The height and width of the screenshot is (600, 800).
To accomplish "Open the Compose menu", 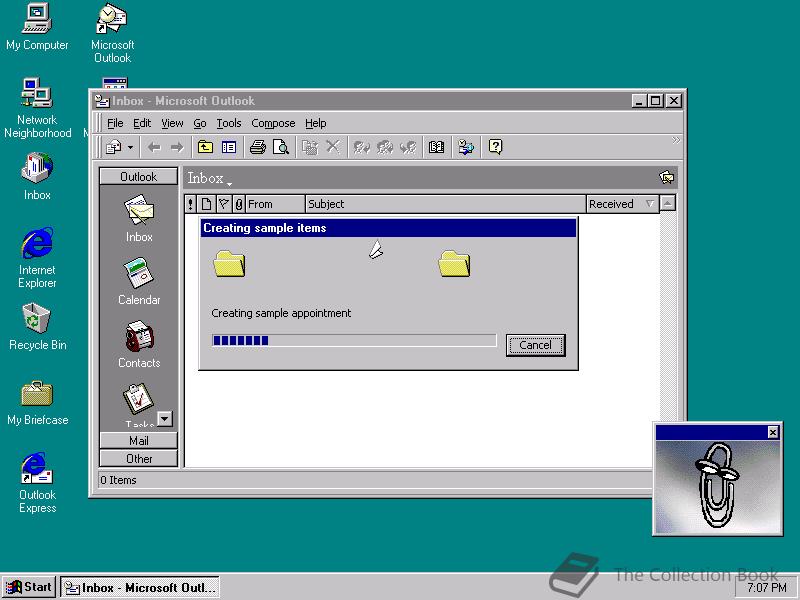I will [x=273, y=123].
